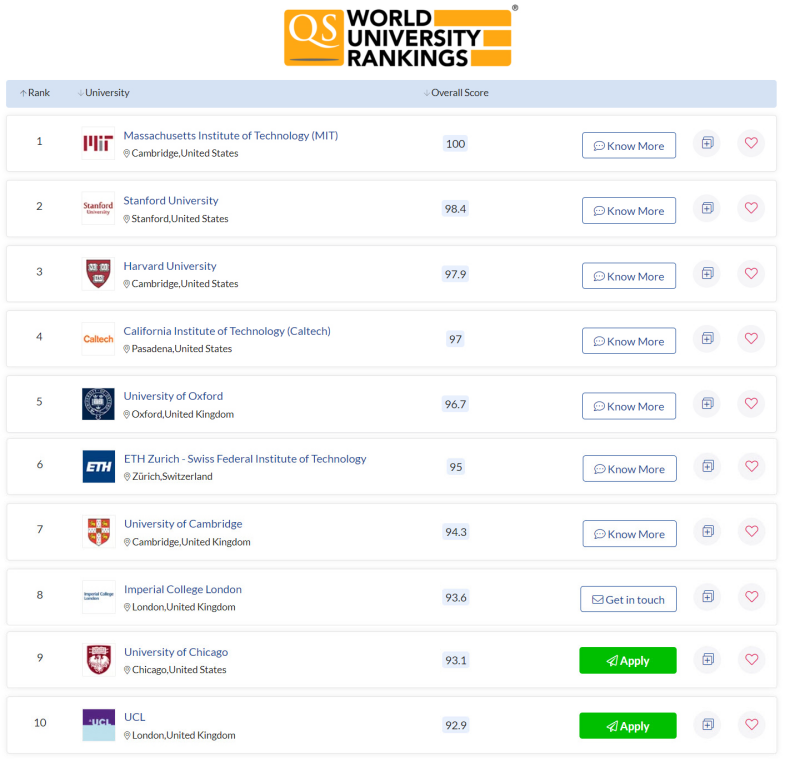
Task: Click Apply for University of Chicago
Action: (627, 660)
